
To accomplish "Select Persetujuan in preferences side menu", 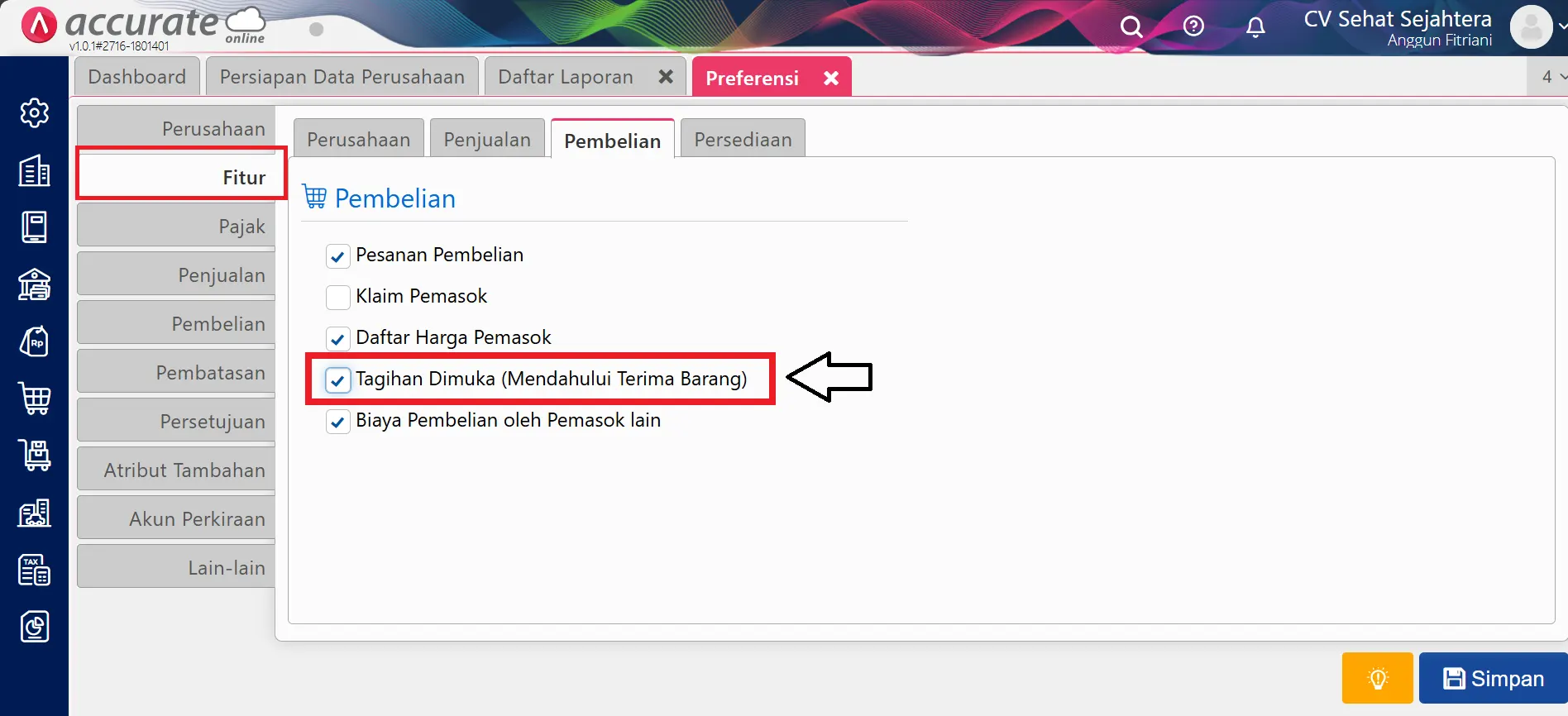I will pyautogui.click(x=176, y=421).
